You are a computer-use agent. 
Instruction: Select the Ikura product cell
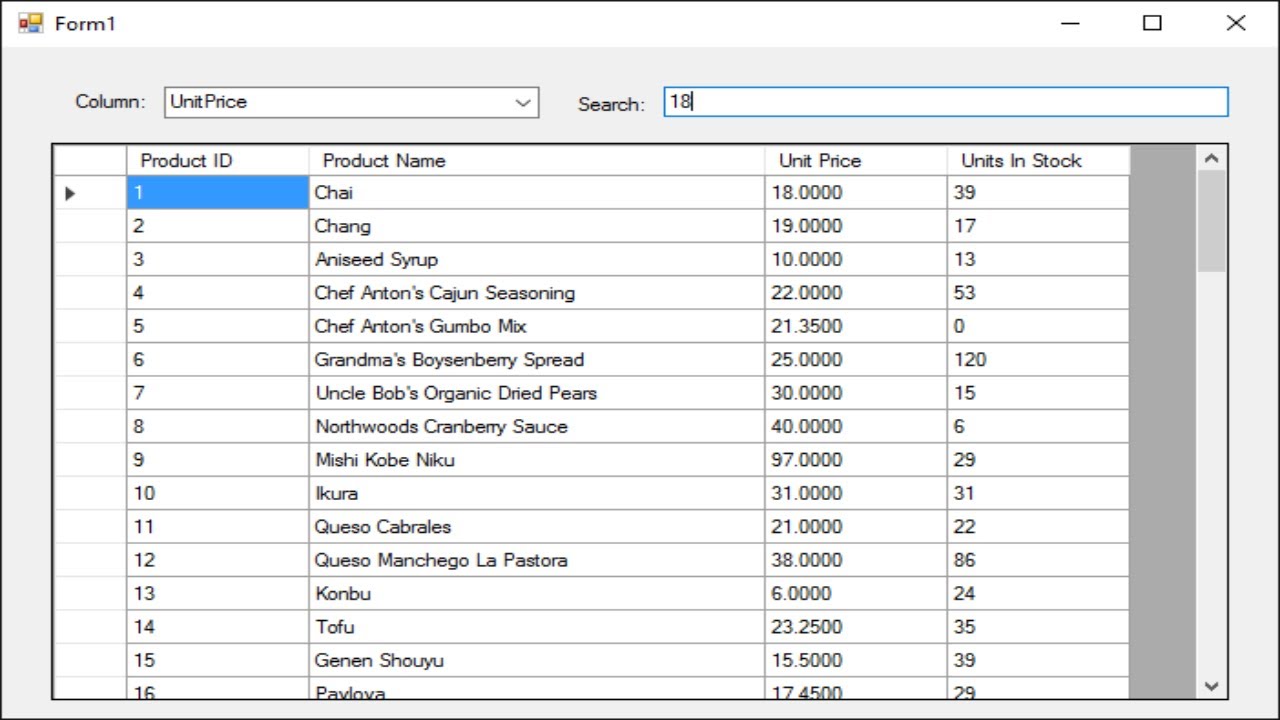tap(537, 493)
